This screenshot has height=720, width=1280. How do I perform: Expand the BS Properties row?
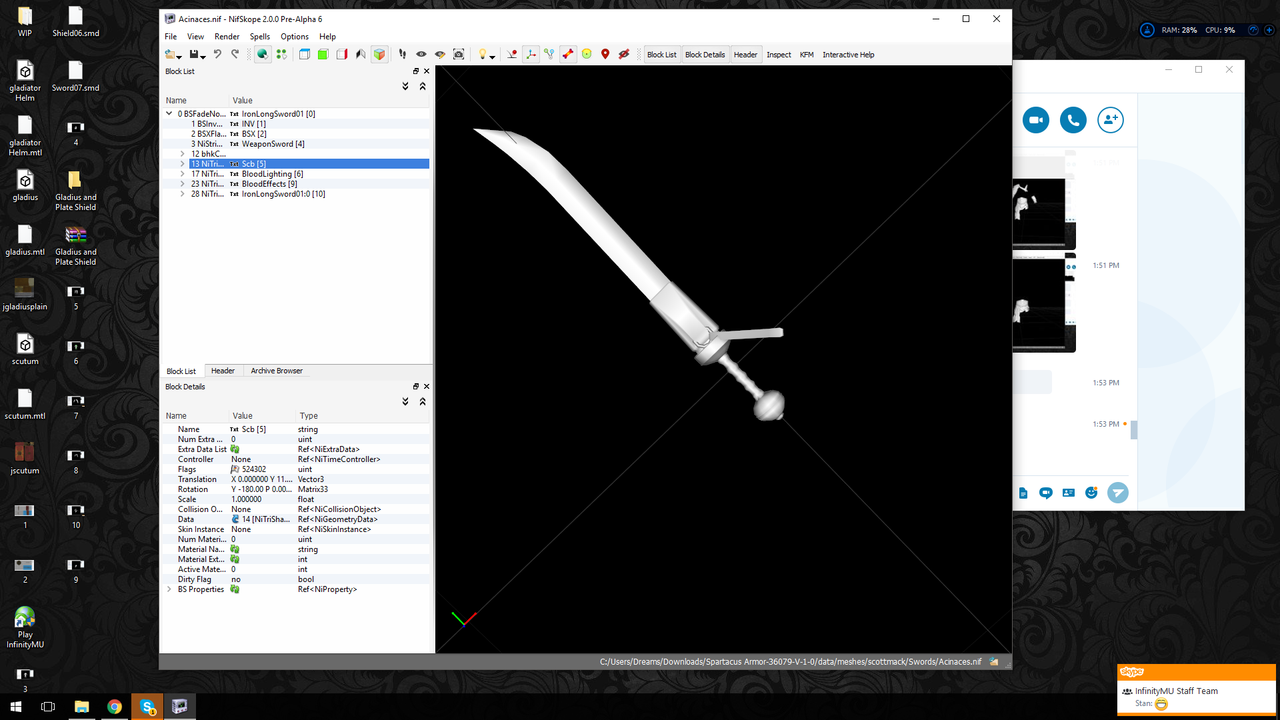[169, 589]
